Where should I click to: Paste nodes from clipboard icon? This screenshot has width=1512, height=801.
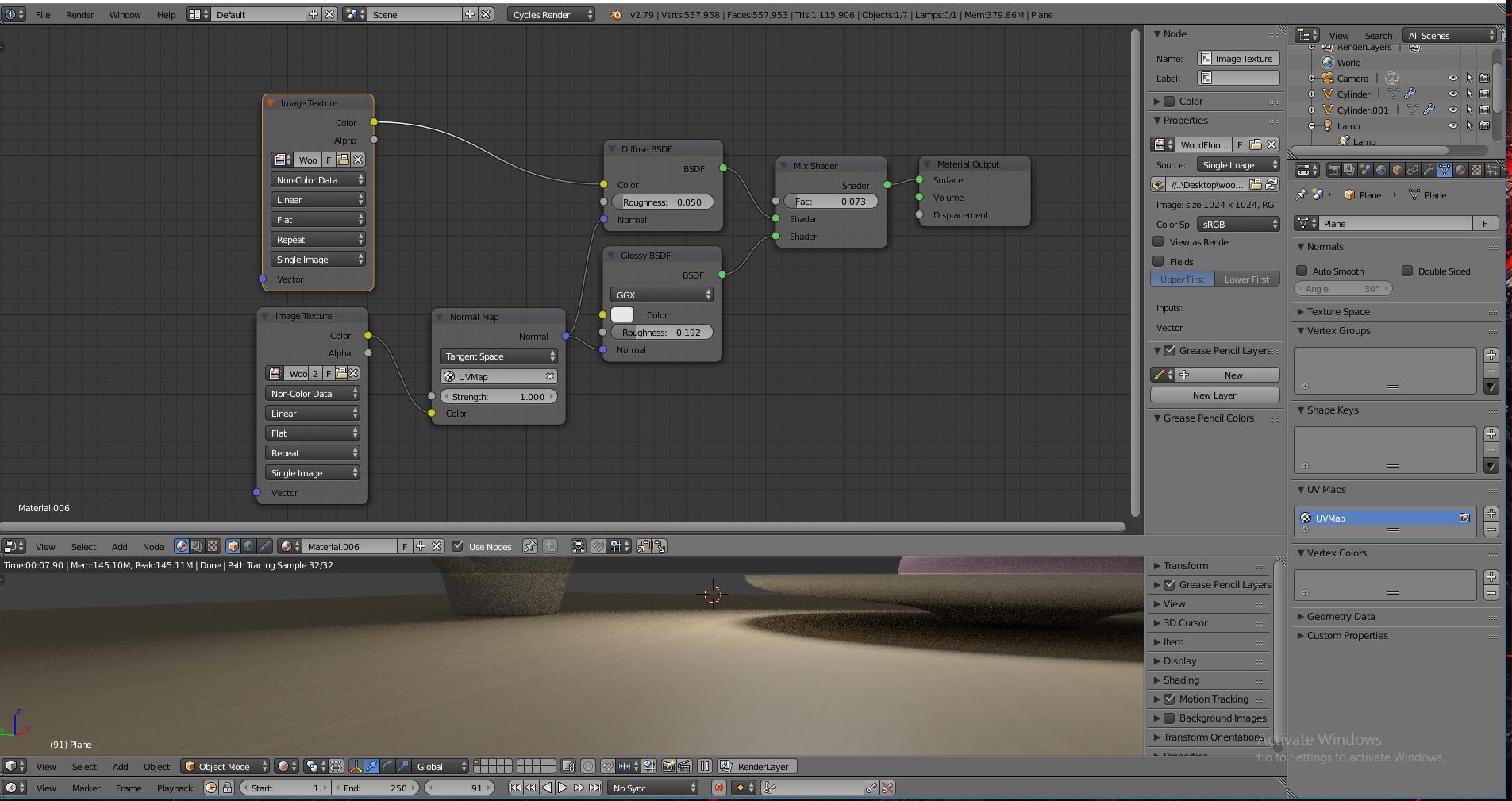tap(659, 546)
